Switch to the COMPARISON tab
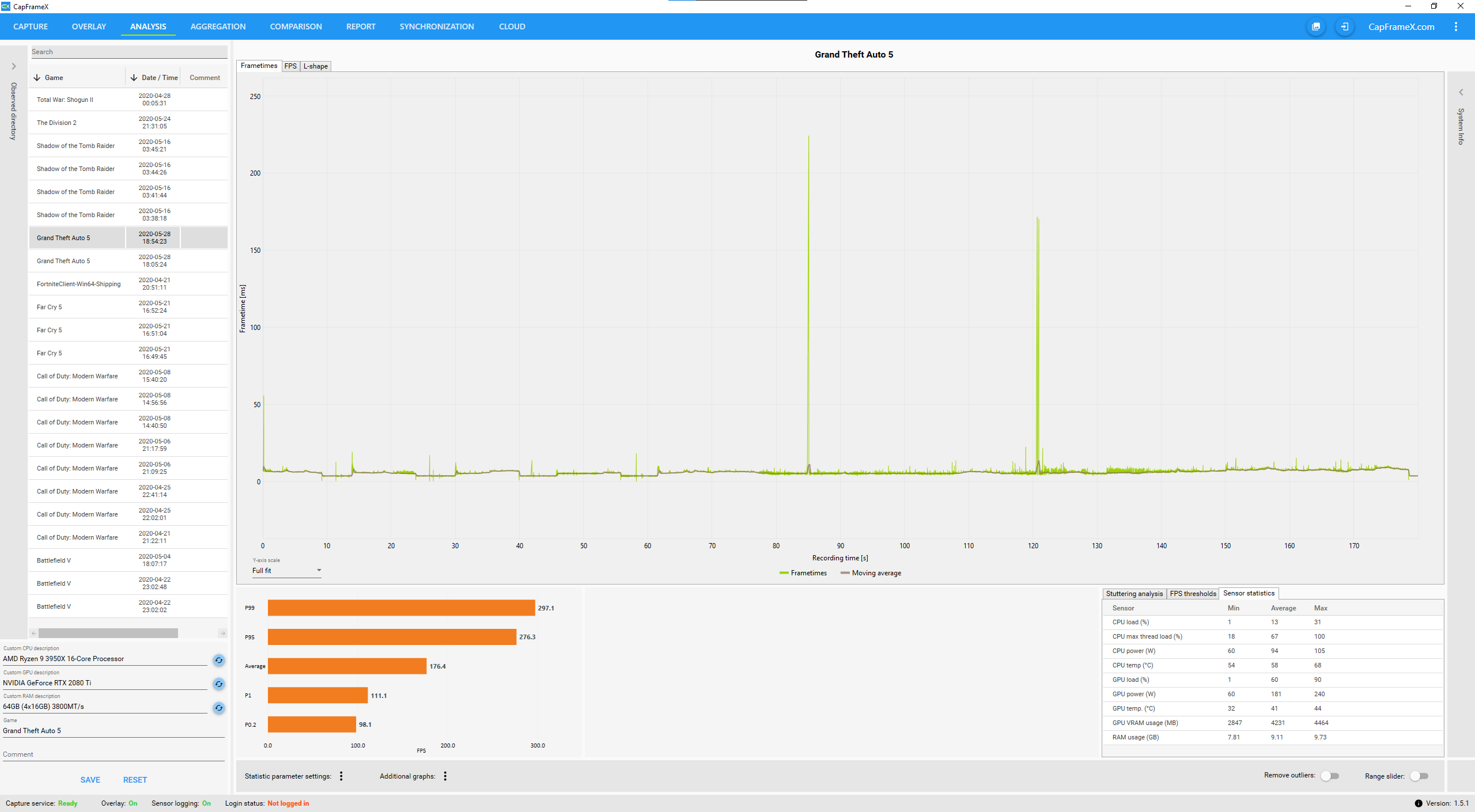Image resolution: width=1475 pixels, height=812 pixels. coord(296,26)
